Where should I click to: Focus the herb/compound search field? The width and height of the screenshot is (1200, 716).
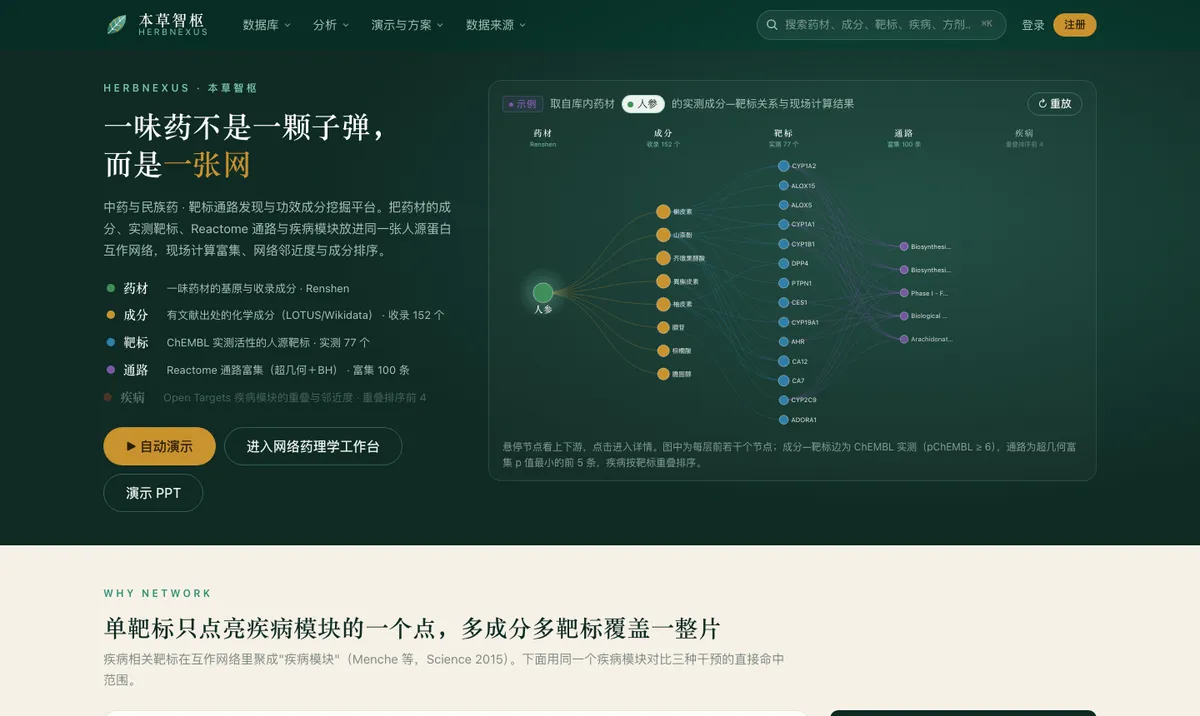(881, 25)
